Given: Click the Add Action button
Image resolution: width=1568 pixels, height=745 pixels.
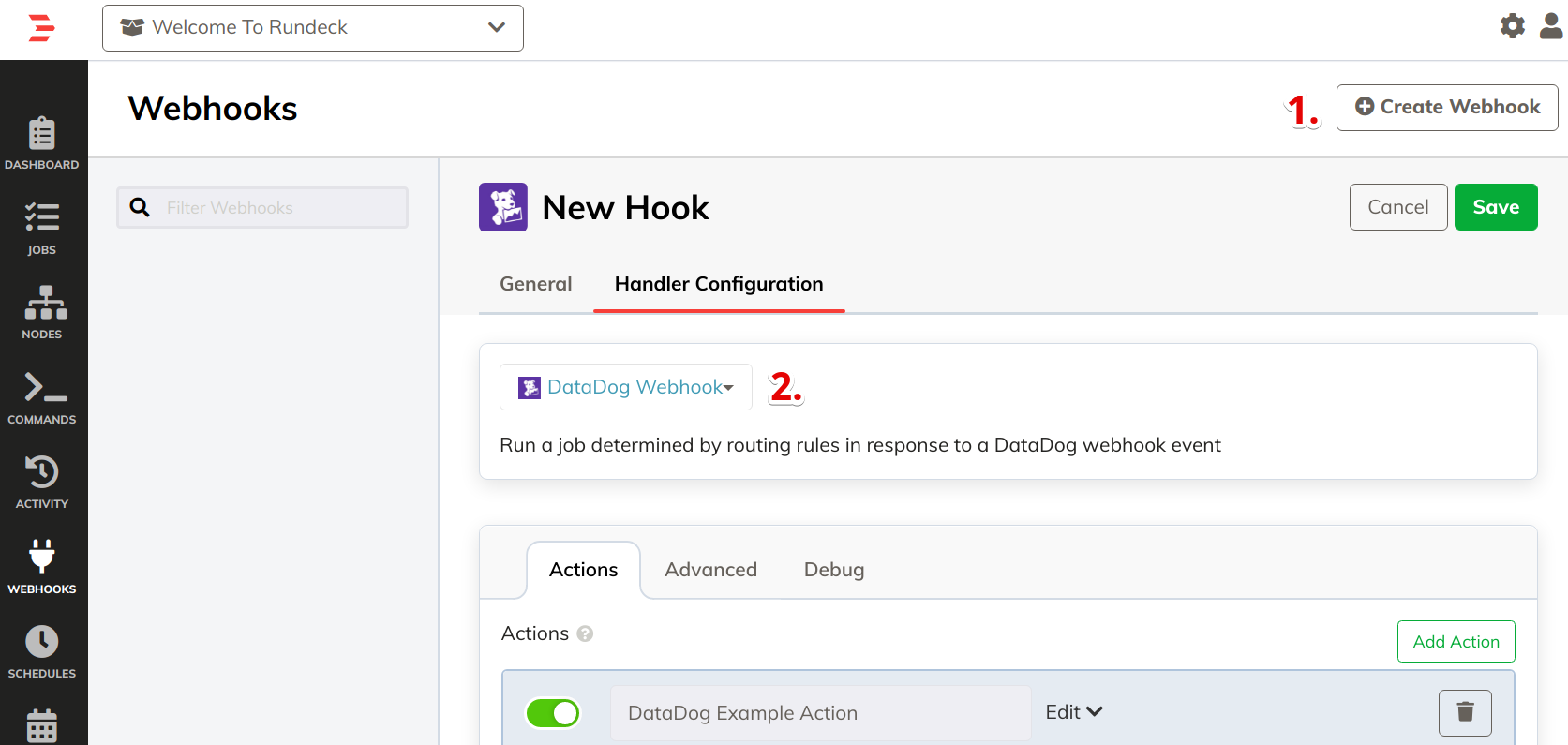Looking at the screenshot, I should tap(1456, 642).
